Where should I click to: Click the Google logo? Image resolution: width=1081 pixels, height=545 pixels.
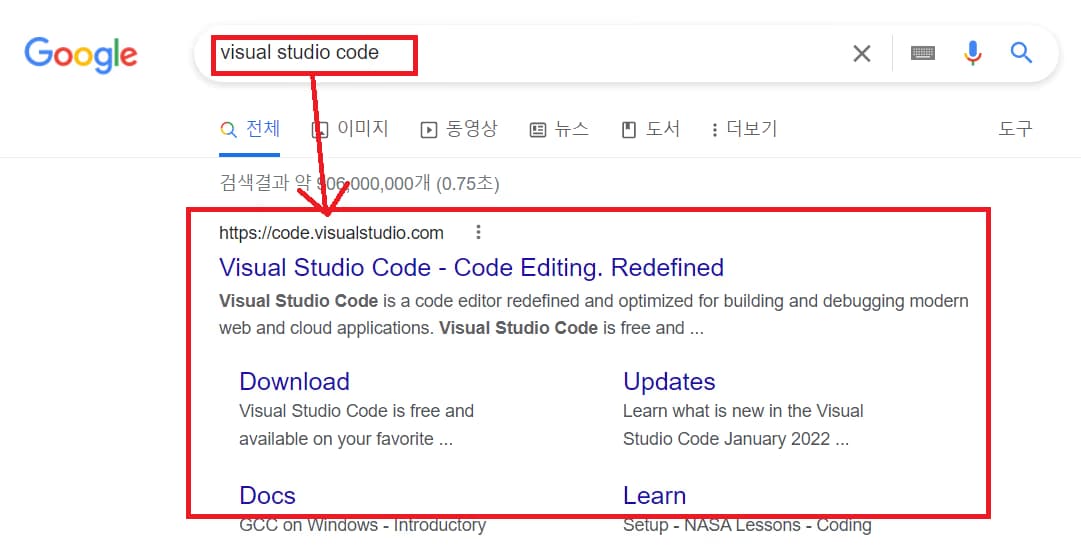(80, 53)
